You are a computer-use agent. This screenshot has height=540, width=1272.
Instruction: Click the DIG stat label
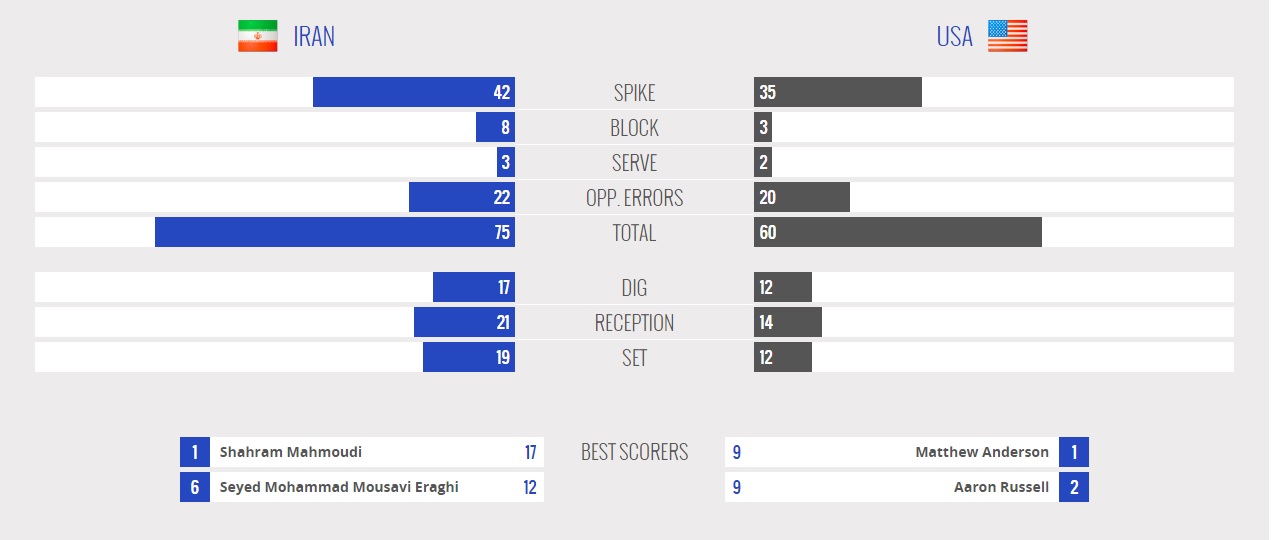pos(634,288)
